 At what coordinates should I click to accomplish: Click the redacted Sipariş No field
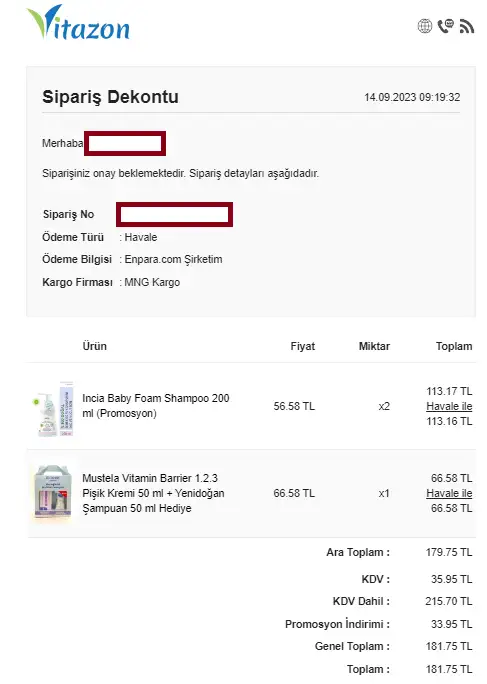[175, 214]
